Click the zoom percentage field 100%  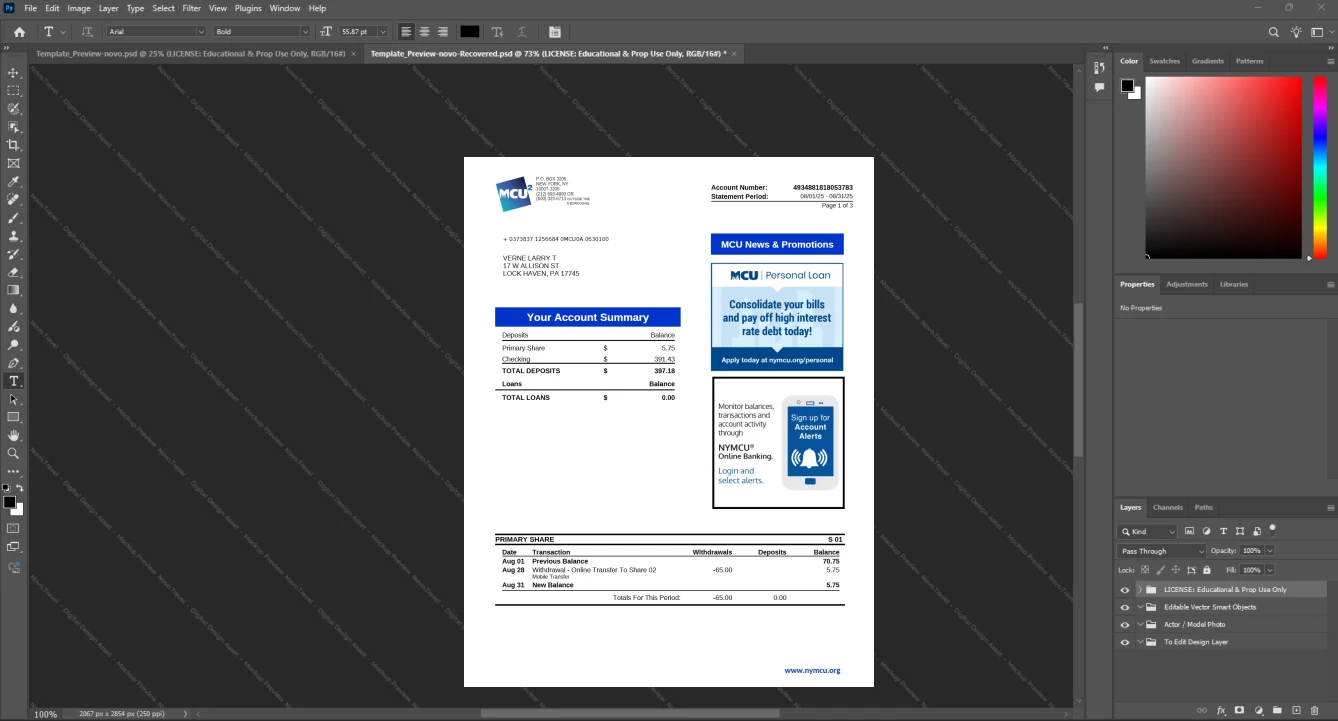tap(46, 714)
